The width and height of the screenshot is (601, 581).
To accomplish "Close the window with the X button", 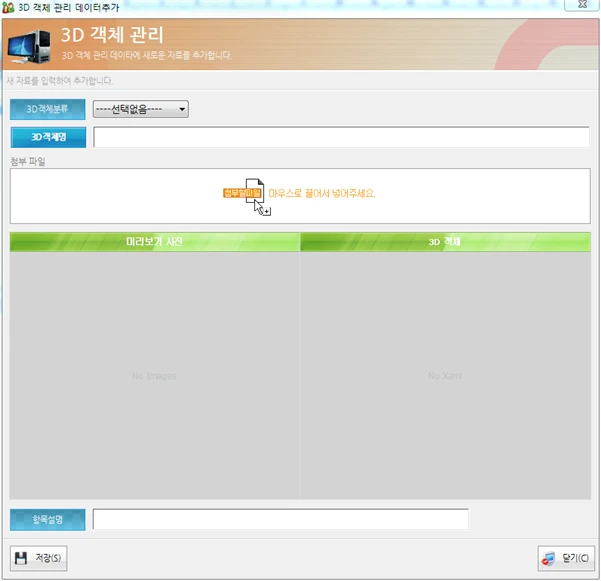I will (x=582, y=5).
